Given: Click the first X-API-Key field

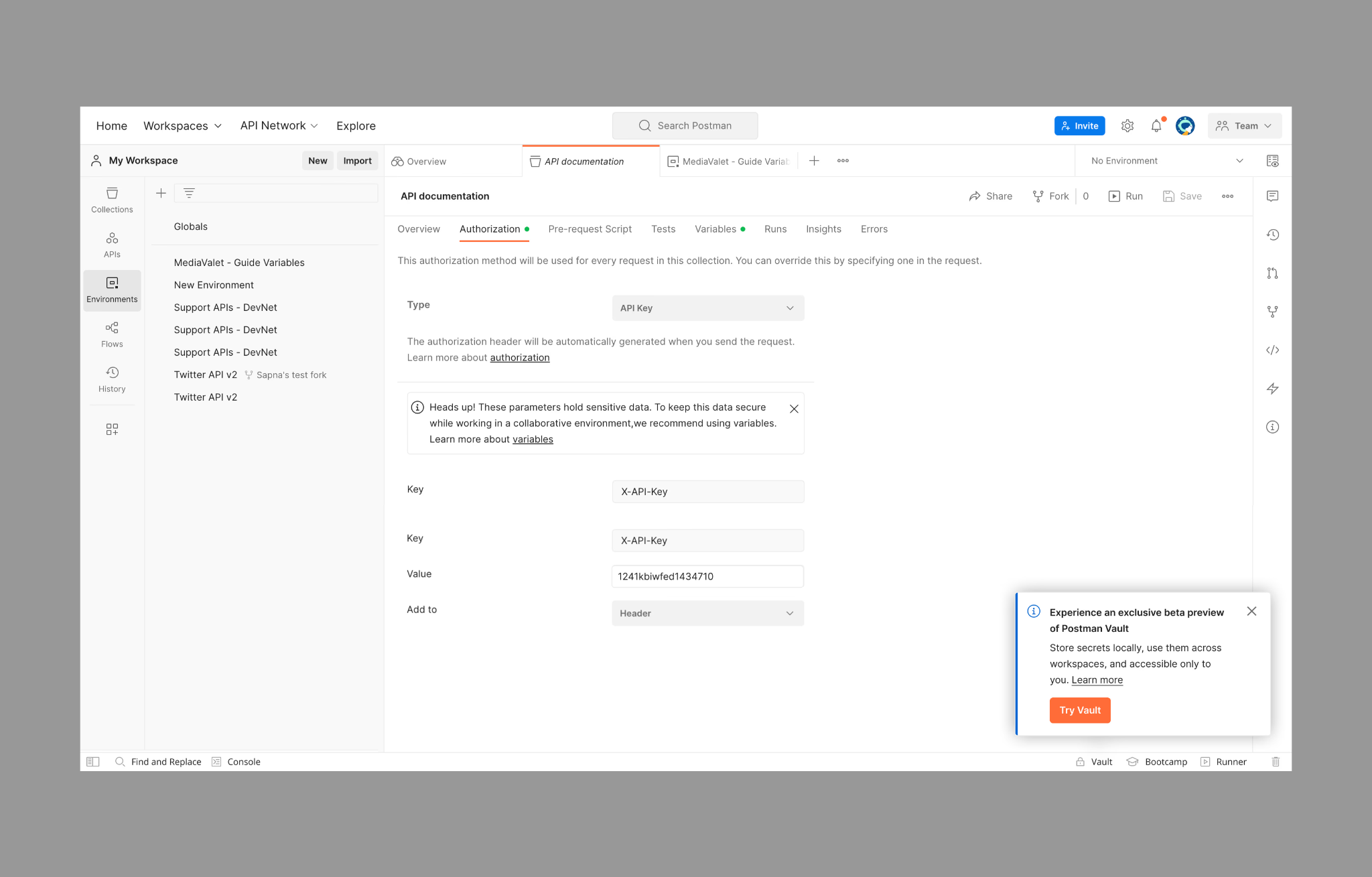Looking at the screenshot, I should tap(707, 492).
